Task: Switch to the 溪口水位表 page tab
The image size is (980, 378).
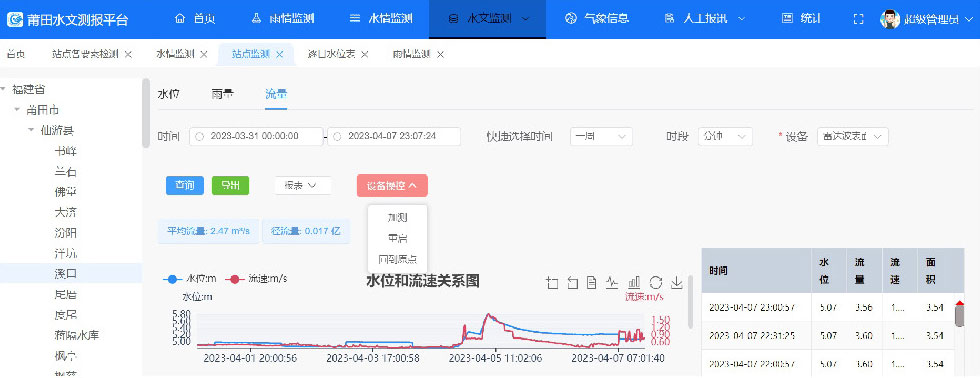Action: [x=331, y=54]
